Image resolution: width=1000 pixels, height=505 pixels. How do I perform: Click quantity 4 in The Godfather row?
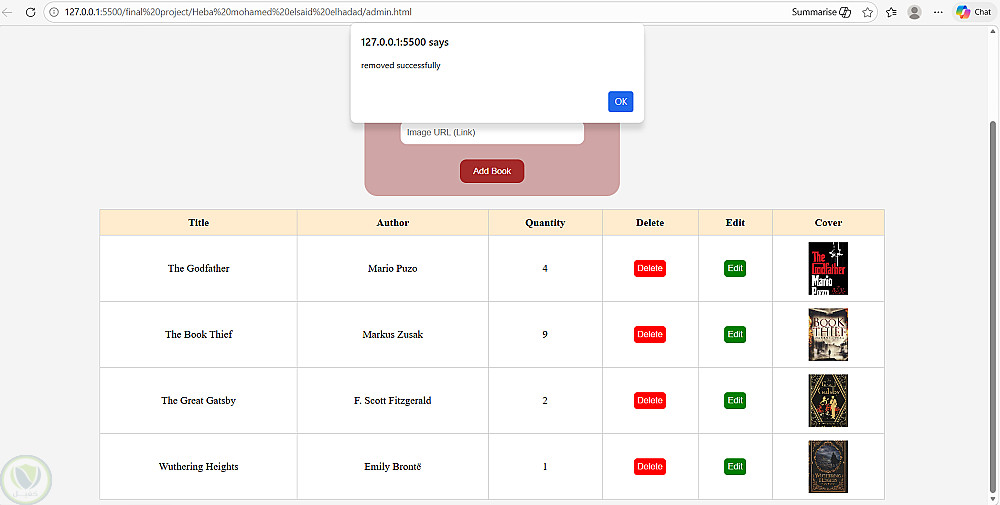point(545,268)
